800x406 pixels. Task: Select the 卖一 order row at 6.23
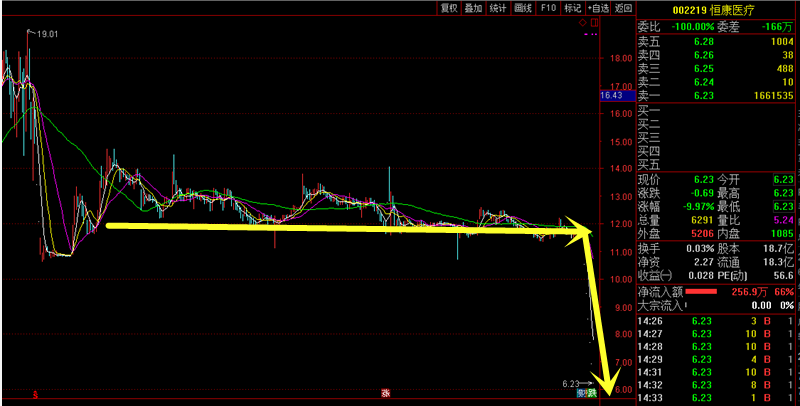click(x=716, y=96)
